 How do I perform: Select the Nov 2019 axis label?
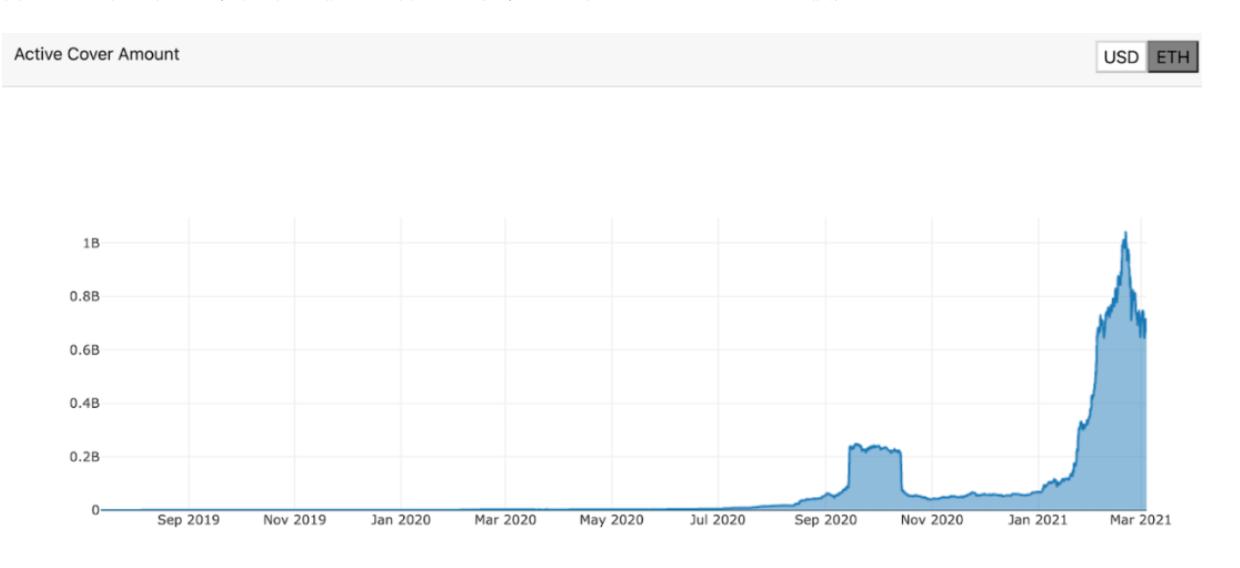pos(294,520)
